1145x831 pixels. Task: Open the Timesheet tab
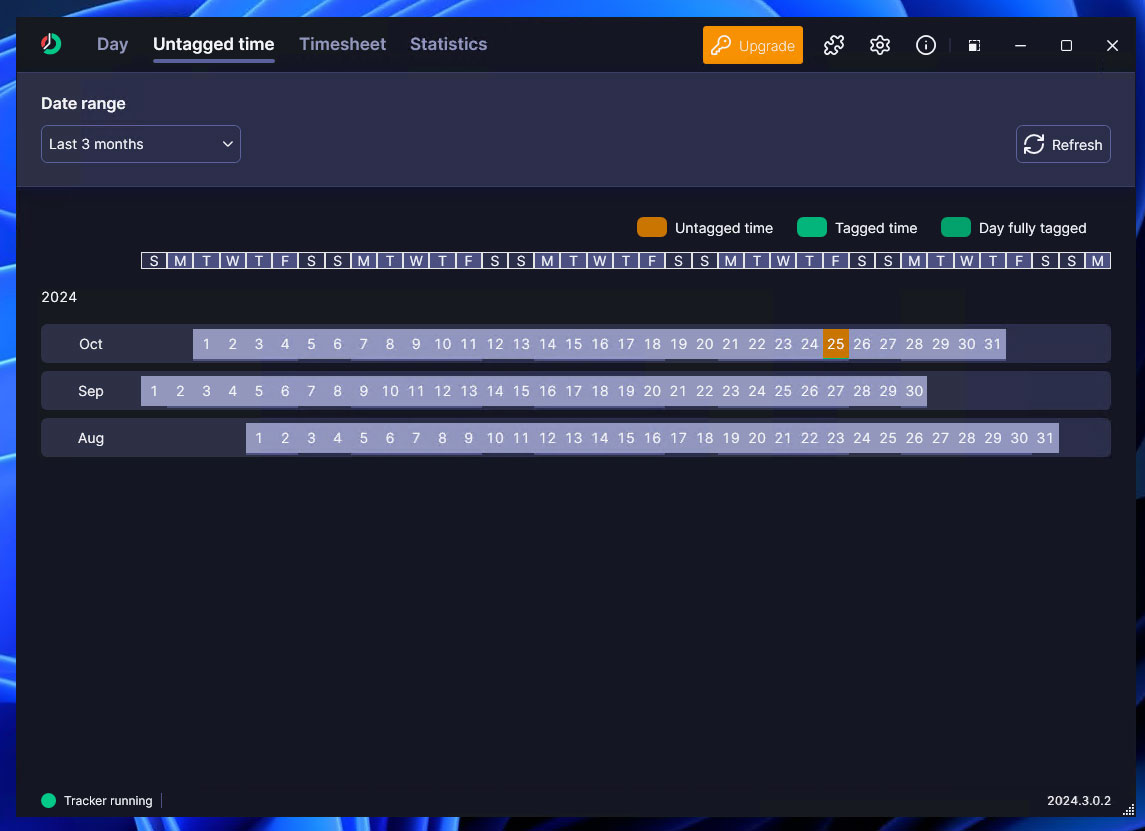click(x=342, y=44)
